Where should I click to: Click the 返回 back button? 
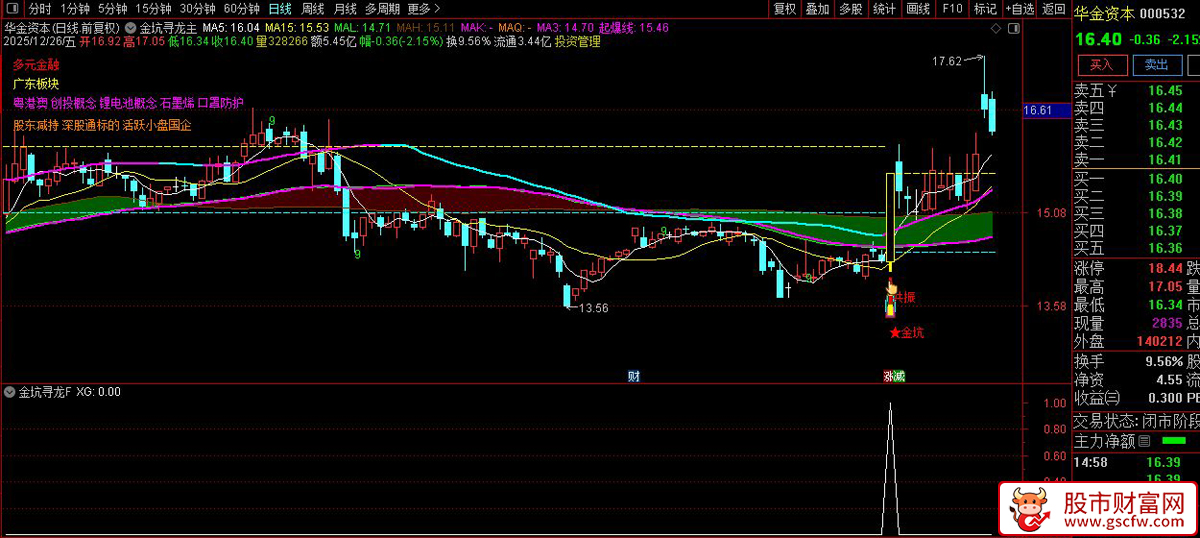[1053, 9]
